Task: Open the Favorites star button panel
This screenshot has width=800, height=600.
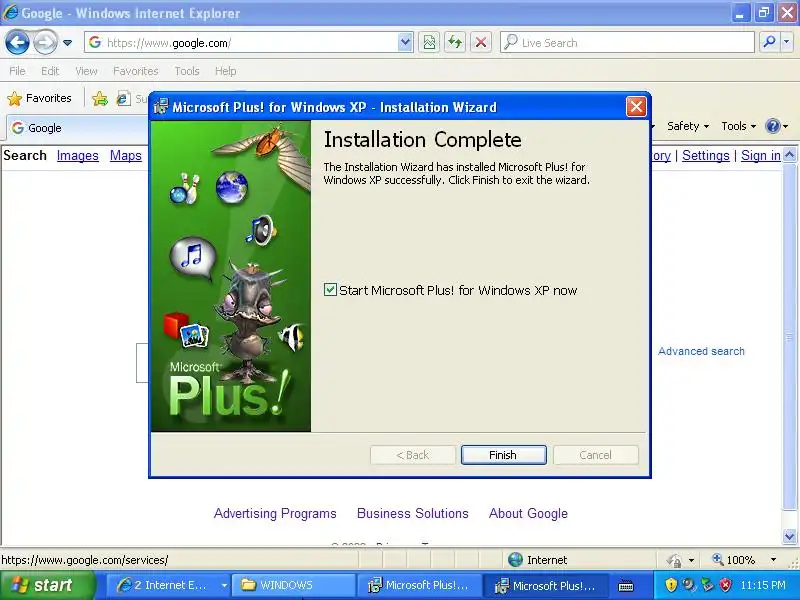Action: (x=39, y=98)
